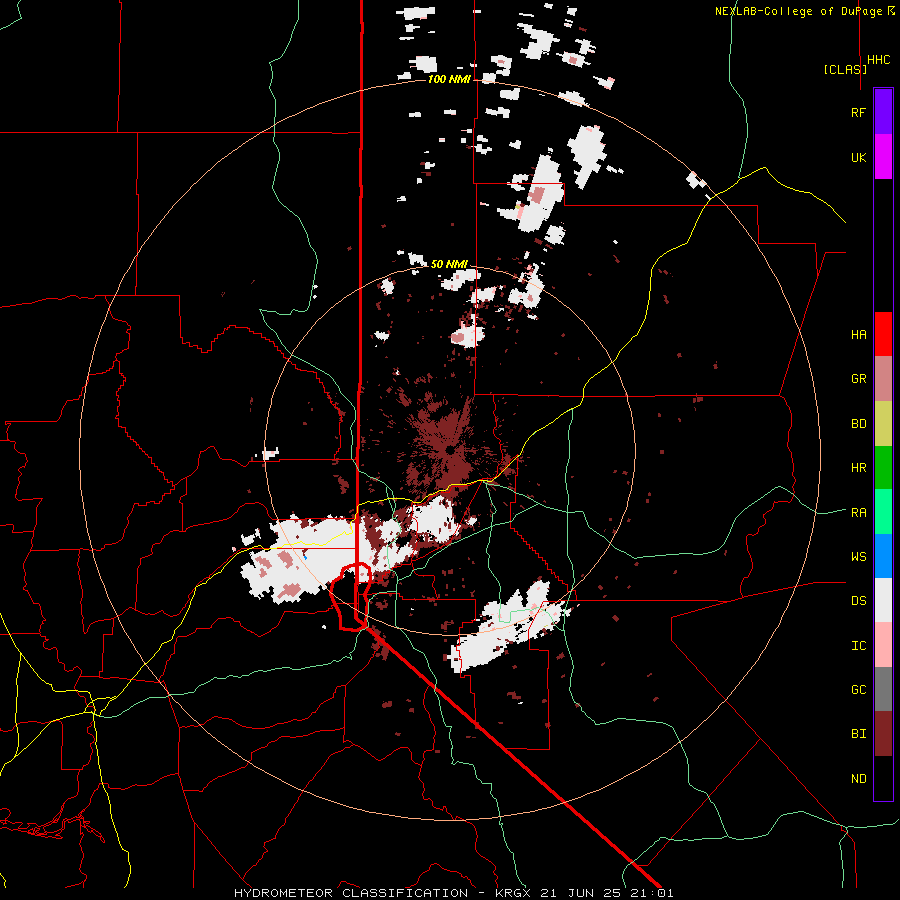Click the 'GR' legend label
Image resolution: width=900 pixels, height=900 pixels.
coord(858,379)
